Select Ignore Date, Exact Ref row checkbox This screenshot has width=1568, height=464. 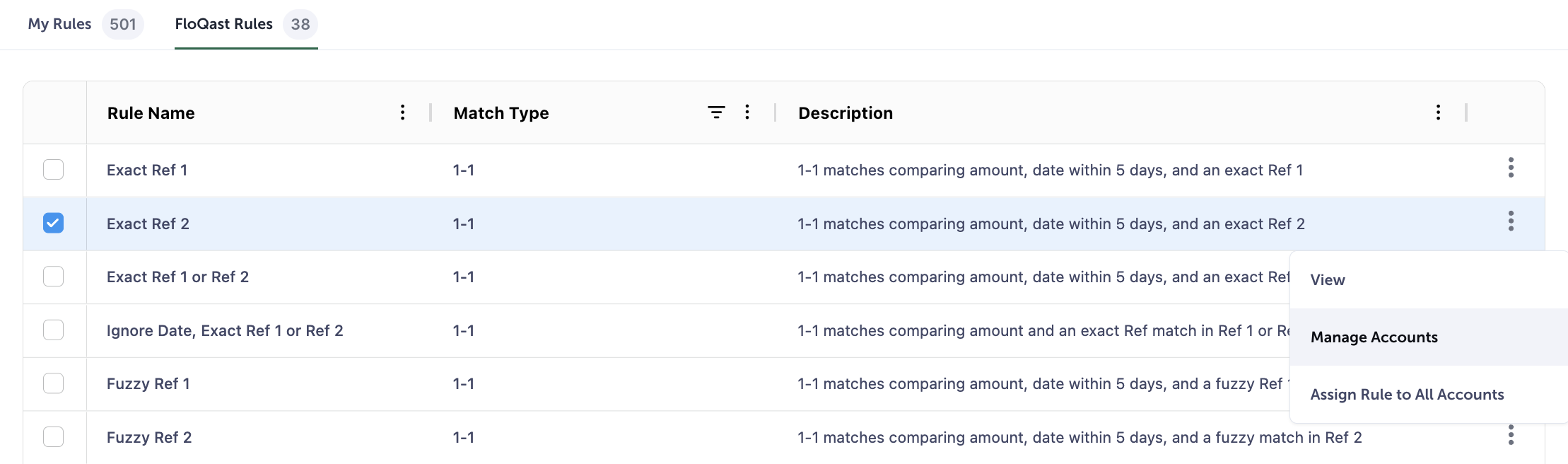pyautogui.click(x=54, y=330)
